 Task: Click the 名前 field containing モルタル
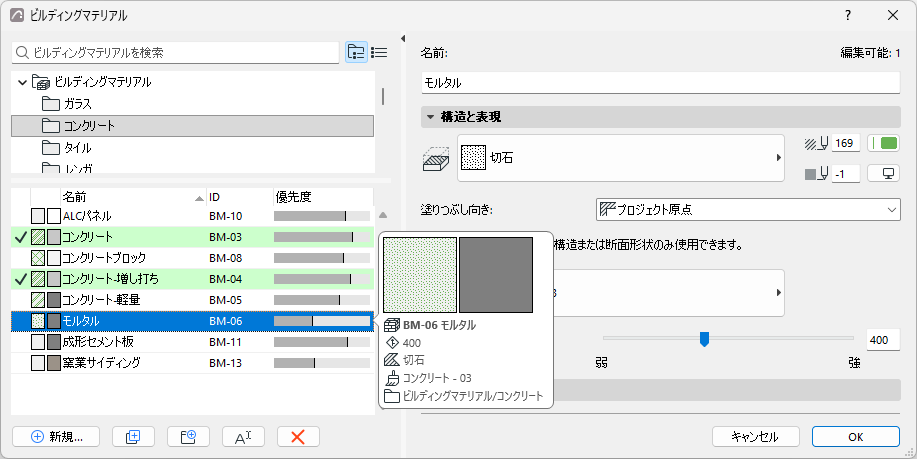660,83
